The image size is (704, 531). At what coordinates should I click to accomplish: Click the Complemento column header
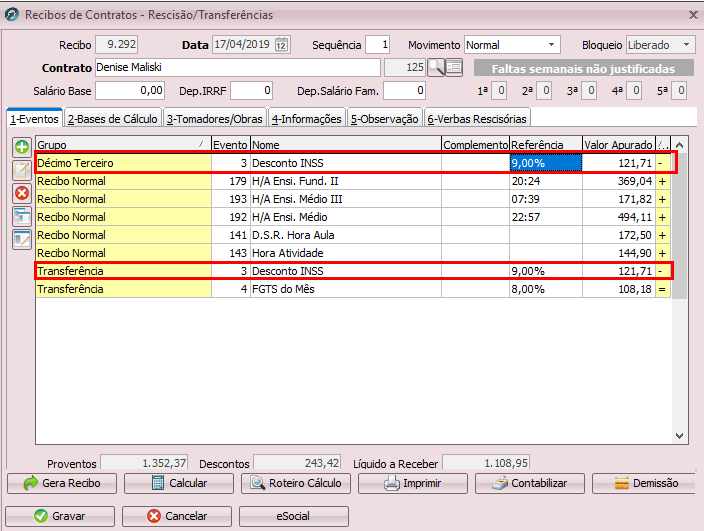tap(475, 145)
